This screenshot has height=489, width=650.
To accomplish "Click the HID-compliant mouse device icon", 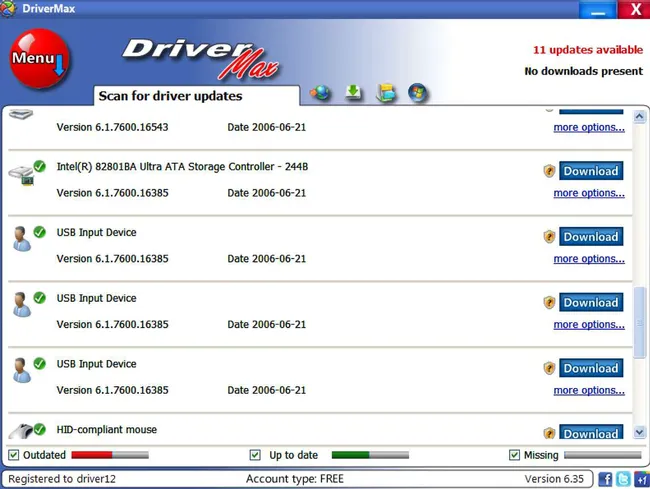I will click(21, 432).
